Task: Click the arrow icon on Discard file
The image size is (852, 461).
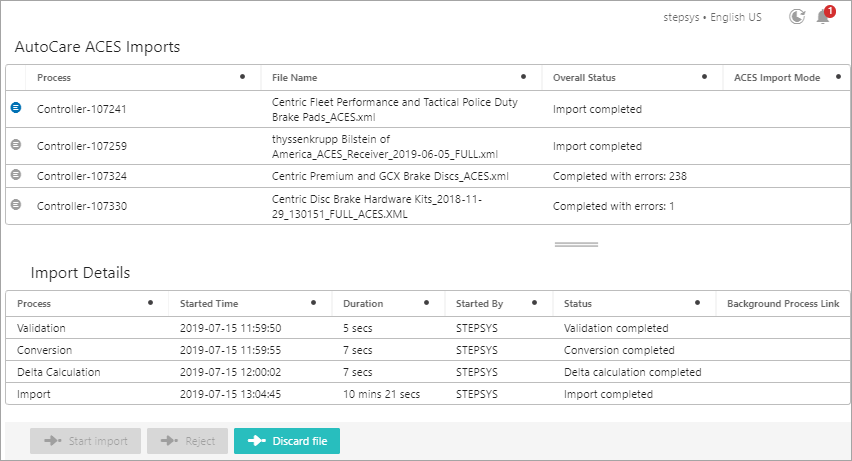Action: click(x=257, y=441)
